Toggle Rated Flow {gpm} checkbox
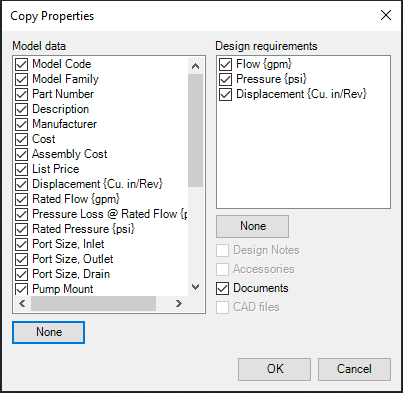The height and width of the screenshot is (393, 403). (x=21, y=199)
